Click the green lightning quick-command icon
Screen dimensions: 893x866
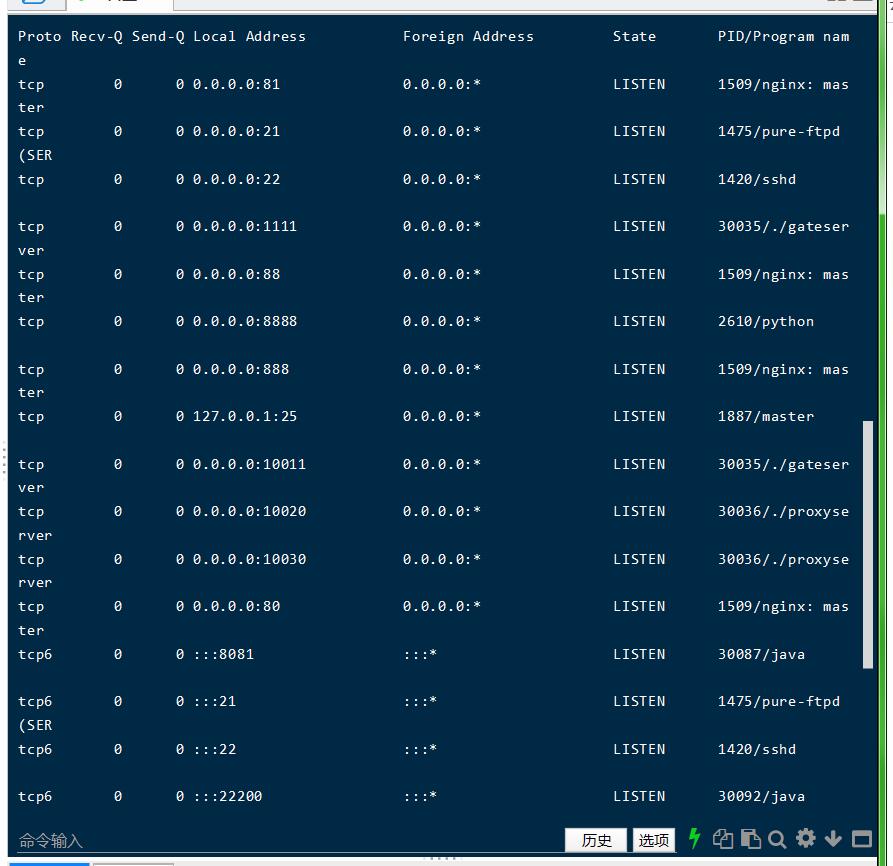(694, 839)
